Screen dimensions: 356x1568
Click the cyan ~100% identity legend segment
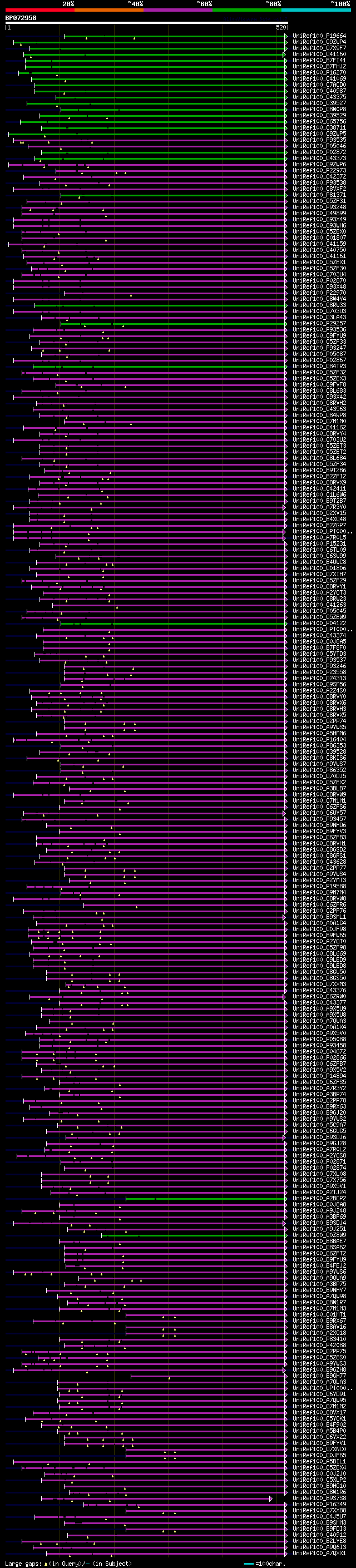tap(316, 10)
